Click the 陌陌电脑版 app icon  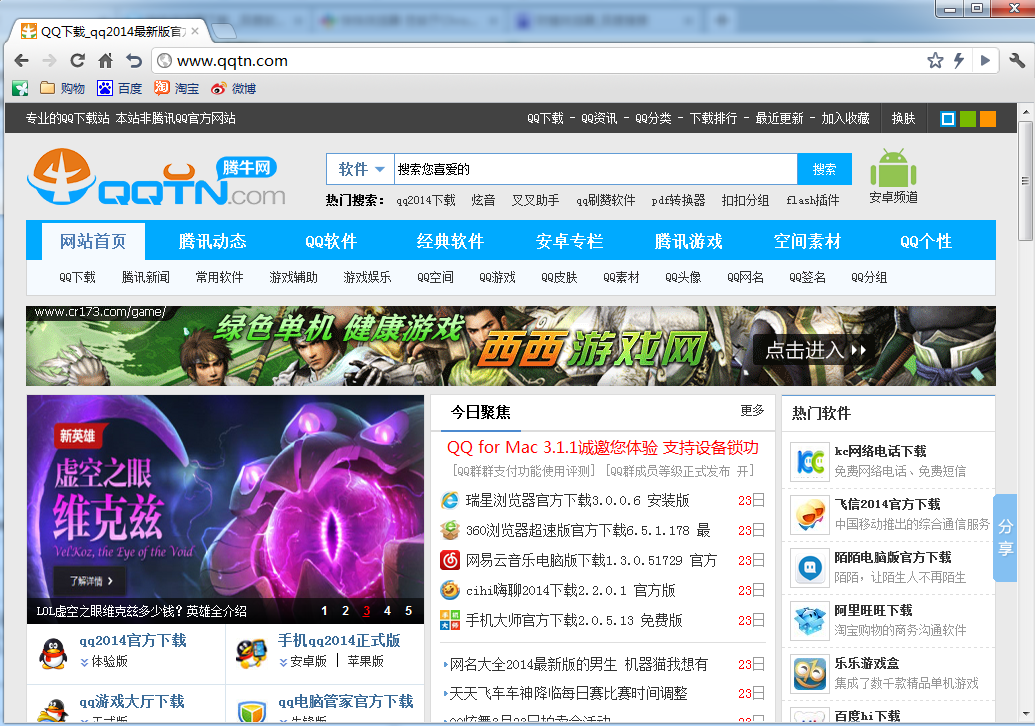point(810,568)
